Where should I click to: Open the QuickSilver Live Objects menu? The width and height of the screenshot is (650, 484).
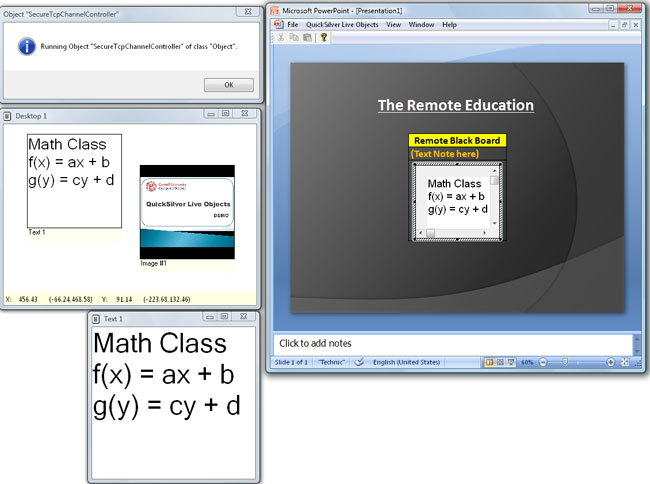[x=342, y=24]
